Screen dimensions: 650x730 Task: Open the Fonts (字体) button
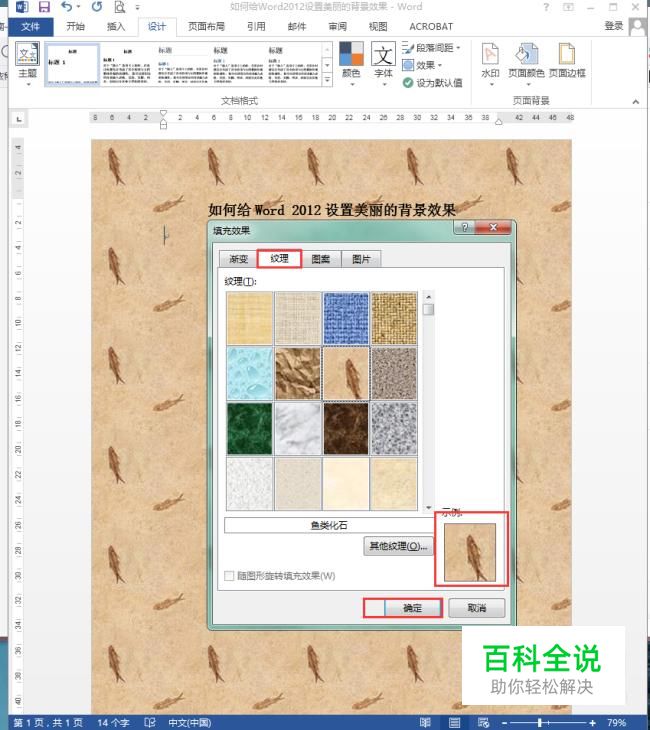(x=383, y=64)
